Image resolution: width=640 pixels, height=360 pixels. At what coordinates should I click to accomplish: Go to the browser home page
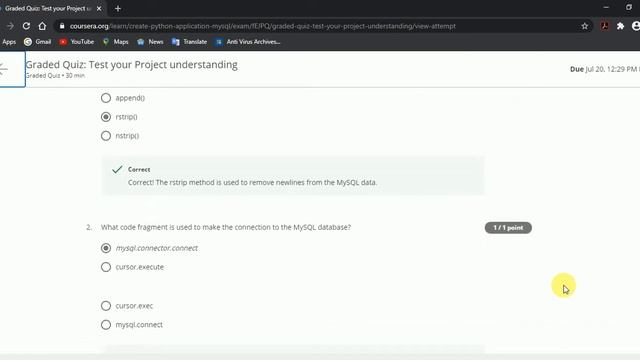42,26
